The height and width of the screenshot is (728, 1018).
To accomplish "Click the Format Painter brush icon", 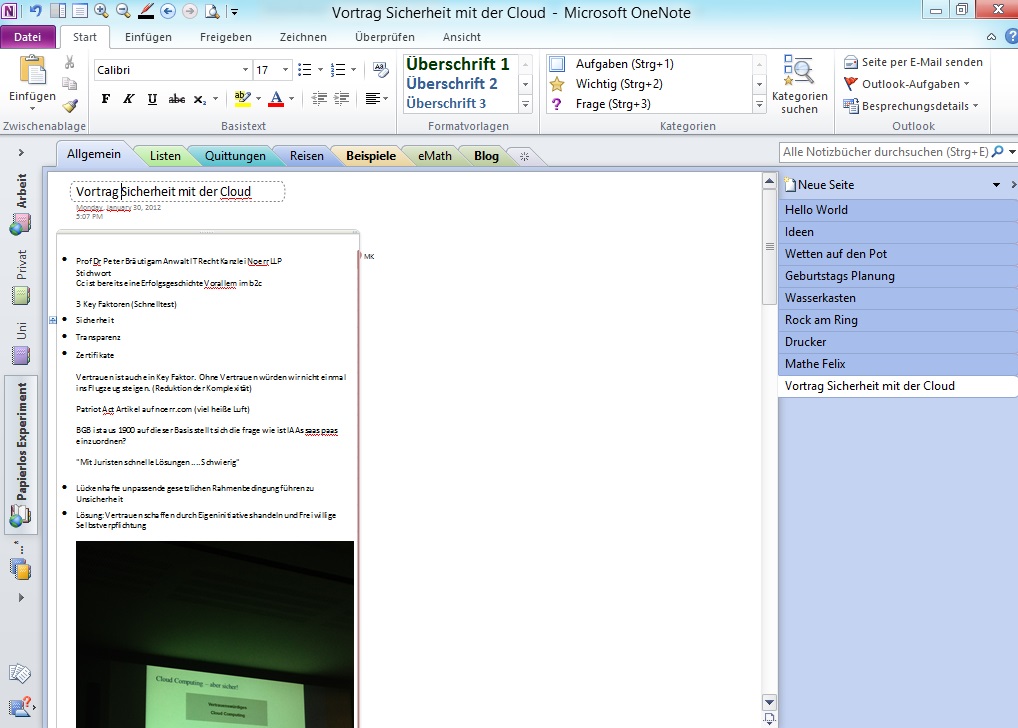I will point(70,106).
